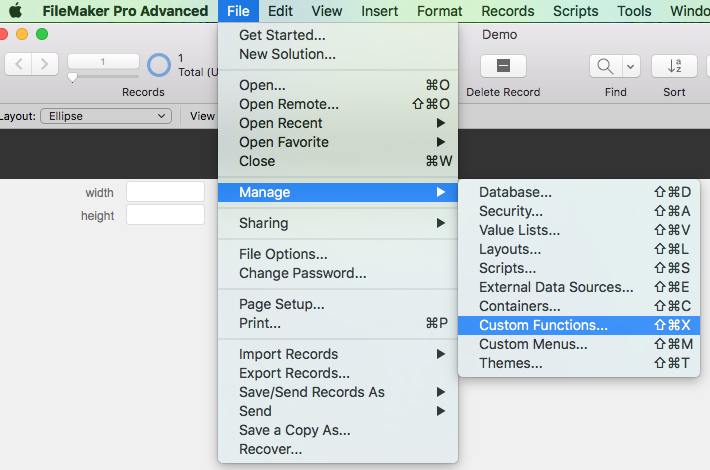Click the found set pie chart icon
Viewport: 710px width, 470px height.
(x=159, y=65)
